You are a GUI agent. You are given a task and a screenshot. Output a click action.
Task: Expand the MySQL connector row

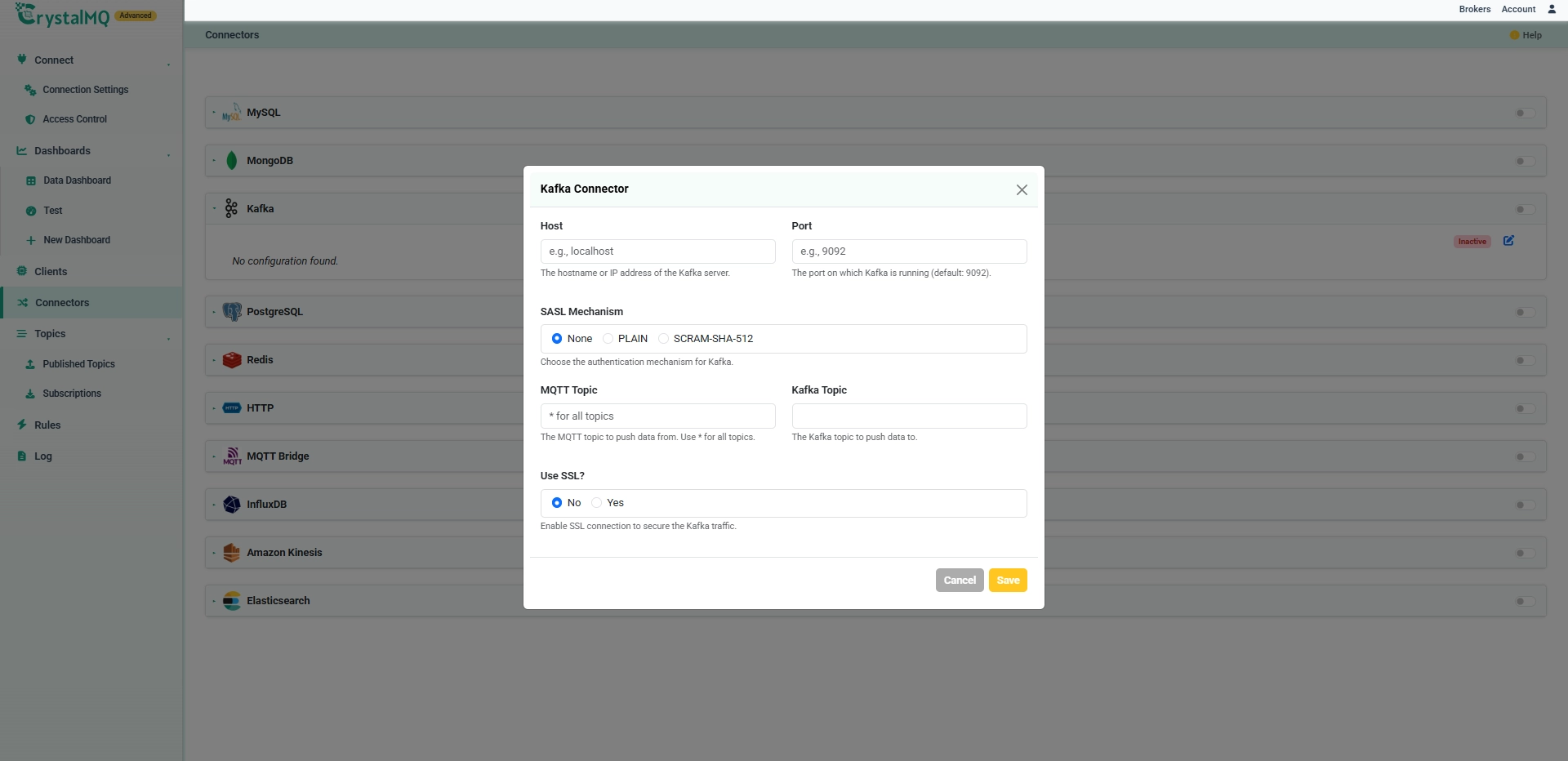[x=214, y=113]
